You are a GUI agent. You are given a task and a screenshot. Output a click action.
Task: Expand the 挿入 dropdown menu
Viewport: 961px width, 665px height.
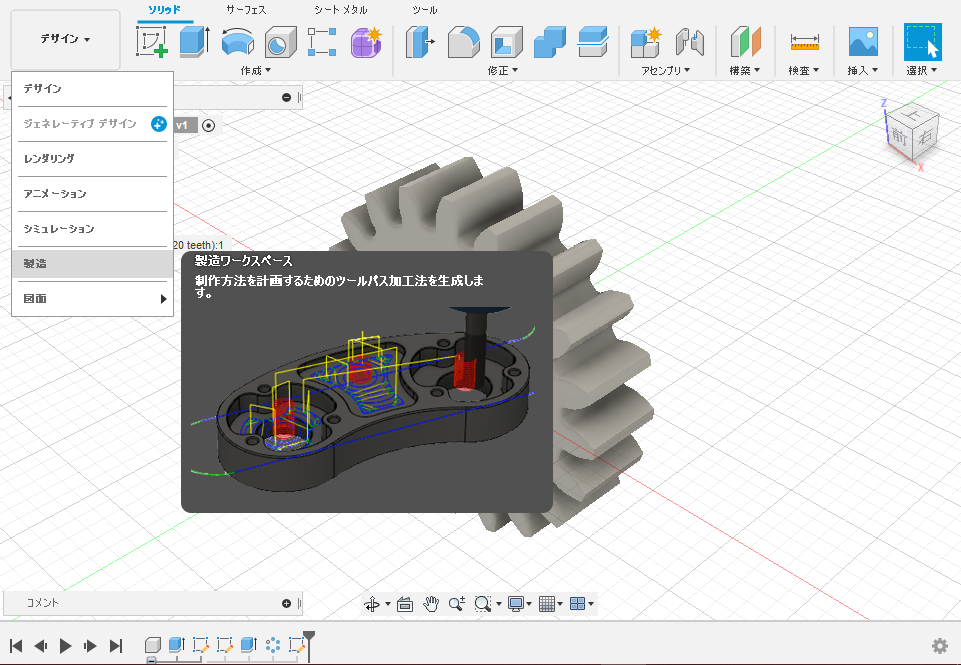pos(863,70)
